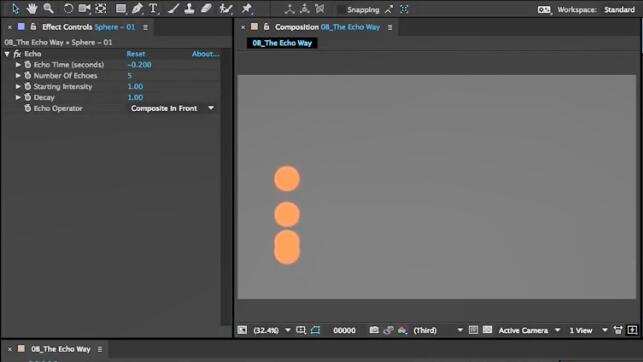Select the Type tool

153,9
